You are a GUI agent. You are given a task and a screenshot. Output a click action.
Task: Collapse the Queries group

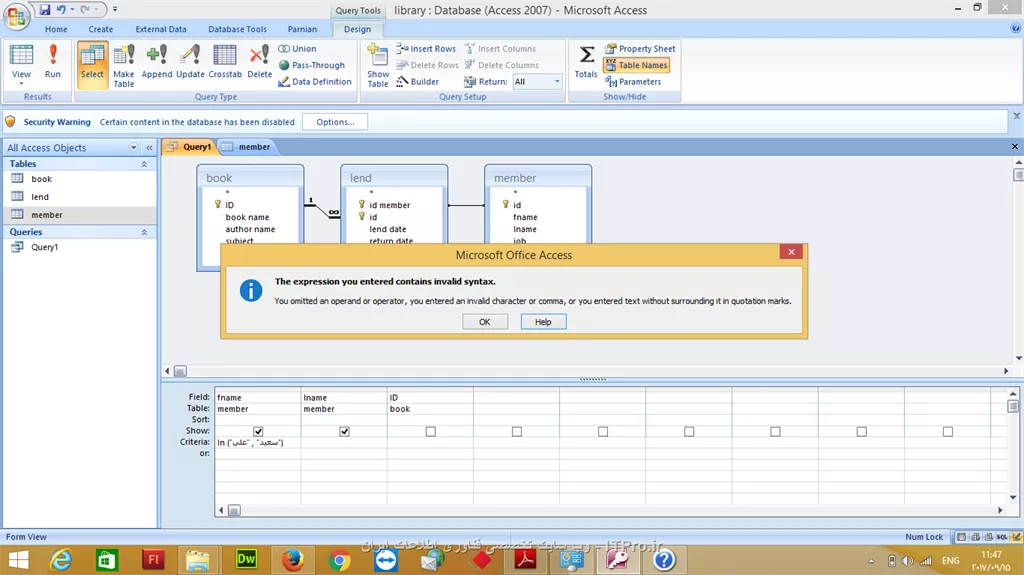point(144,232)
